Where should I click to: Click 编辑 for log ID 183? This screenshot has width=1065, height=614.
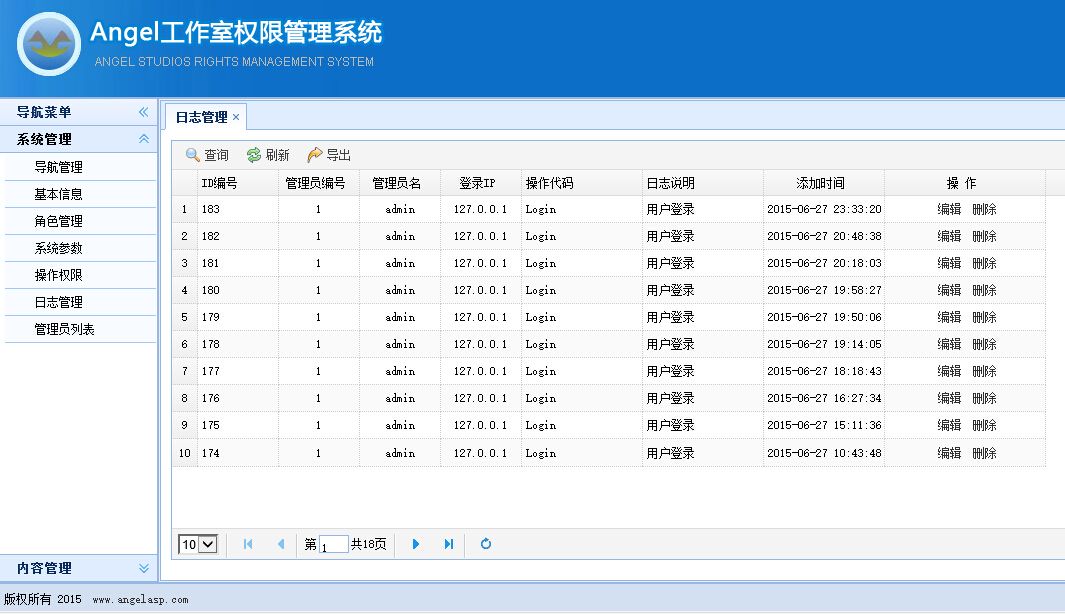(x=949, y=209)
